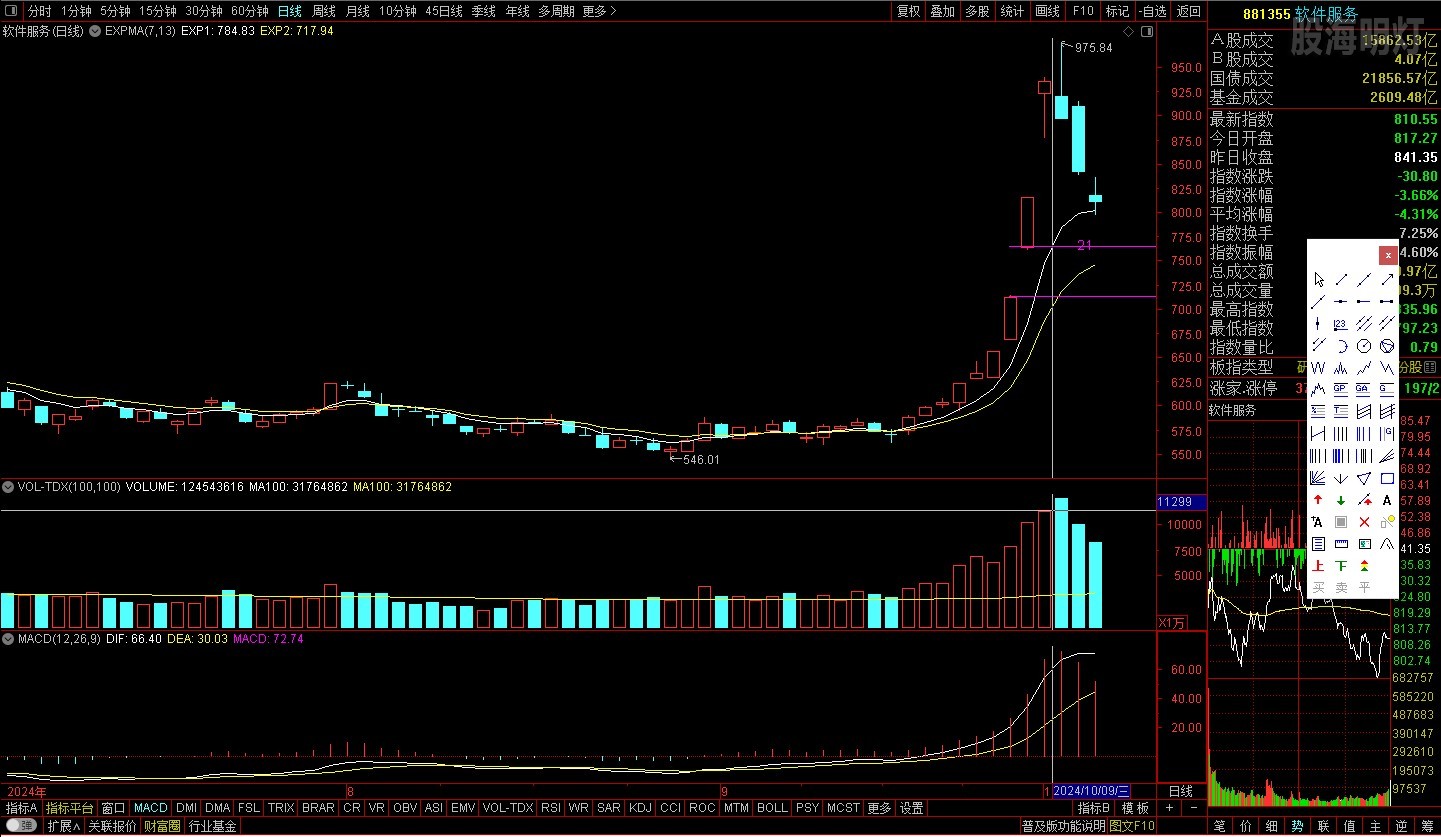1441x837 pixels.
Task: Pick the percent retracement lines tool
Action: coord(1317,411)
